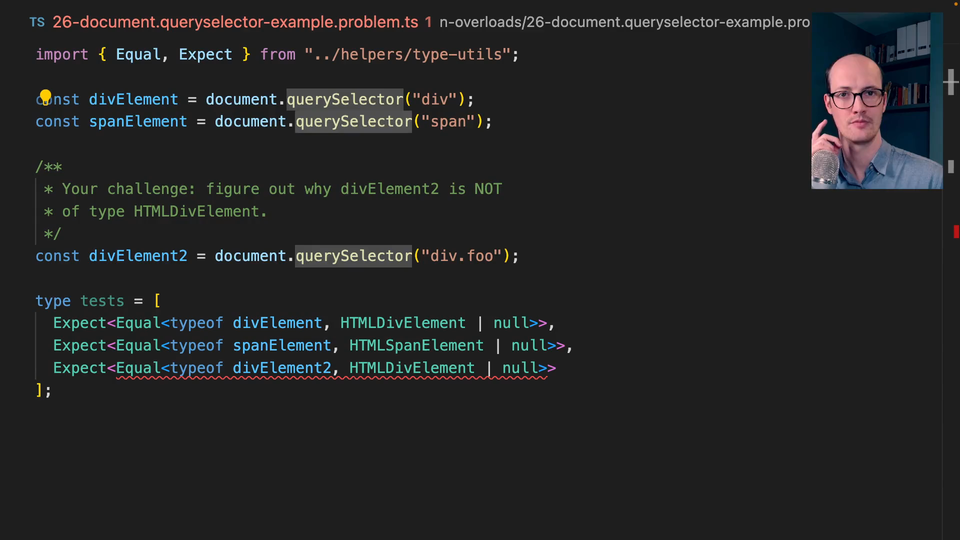
Task: Click HTMLSpanElement in the tests type
Action: pyautogui.click(x=416, y=345)
